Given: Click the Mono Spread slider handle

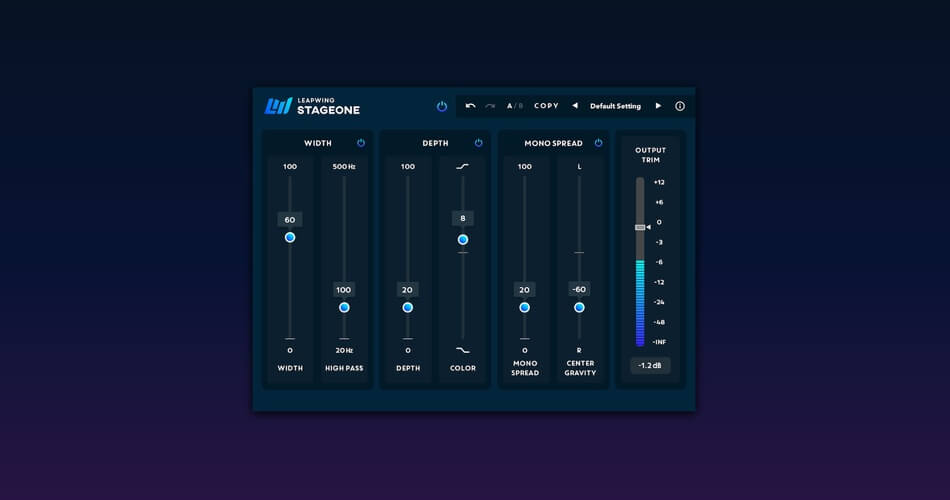Looking at the screenshot, I should (x=525, y=307).
